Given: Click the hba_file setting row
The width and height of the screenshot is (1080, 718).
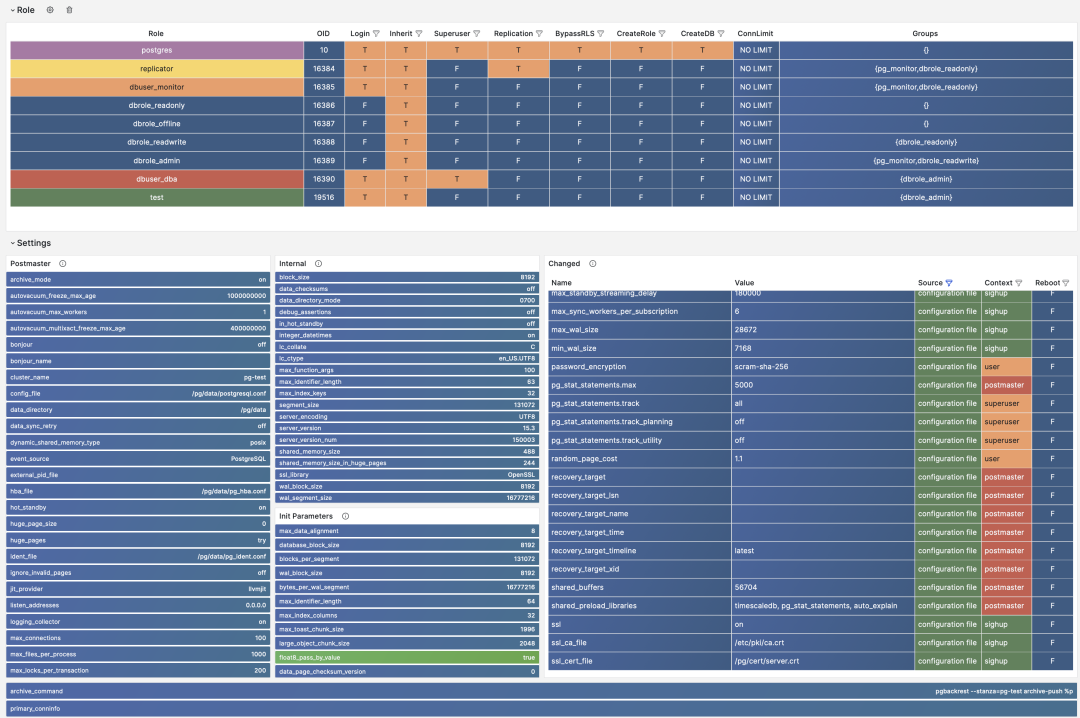Looking at the screenshot, I should point(138,491).
